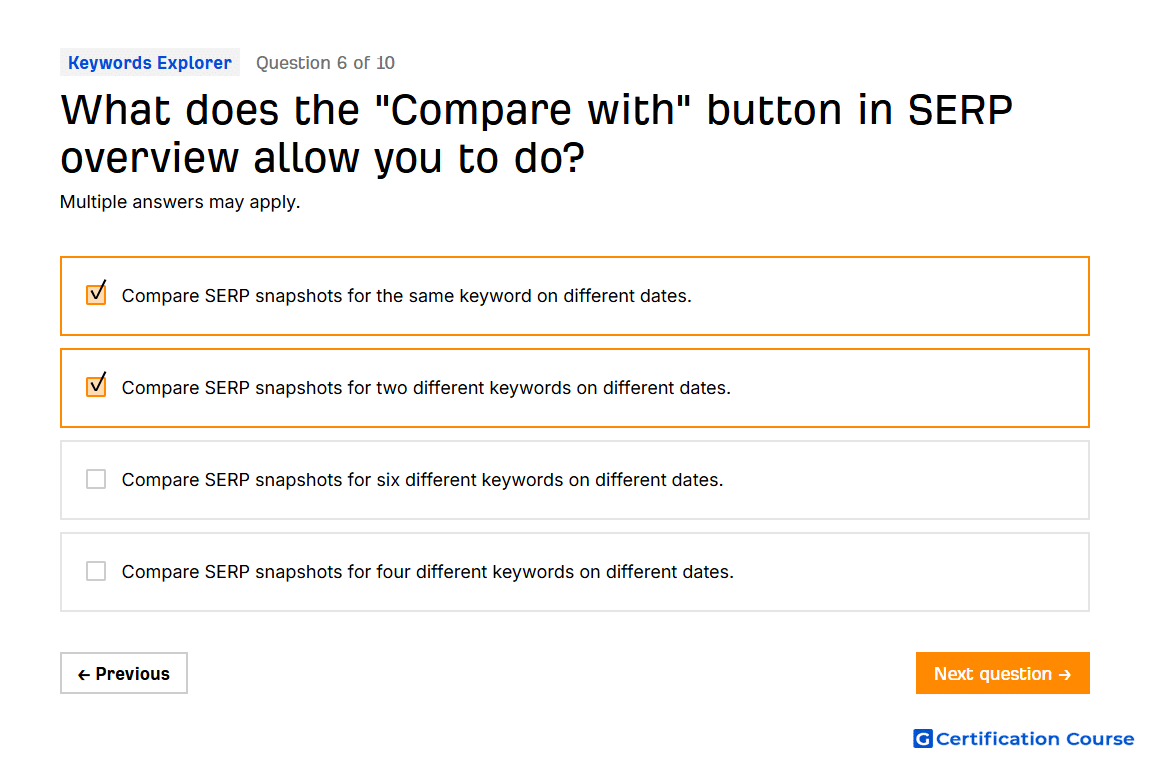Click empty space inside the four-keywords answer card
The height and width of the screenshot is (758, 1150).
pos(909,572)
